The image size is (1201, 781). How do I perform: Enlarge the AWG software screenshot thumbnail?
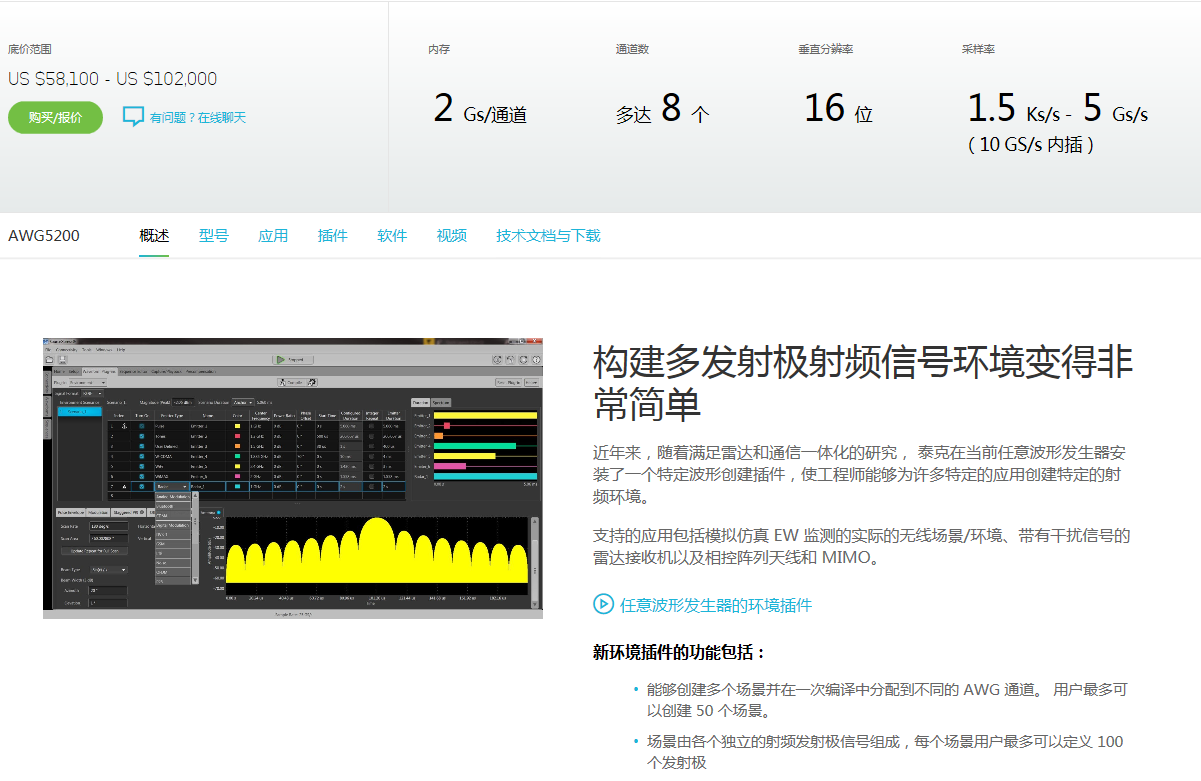point(293,478)
